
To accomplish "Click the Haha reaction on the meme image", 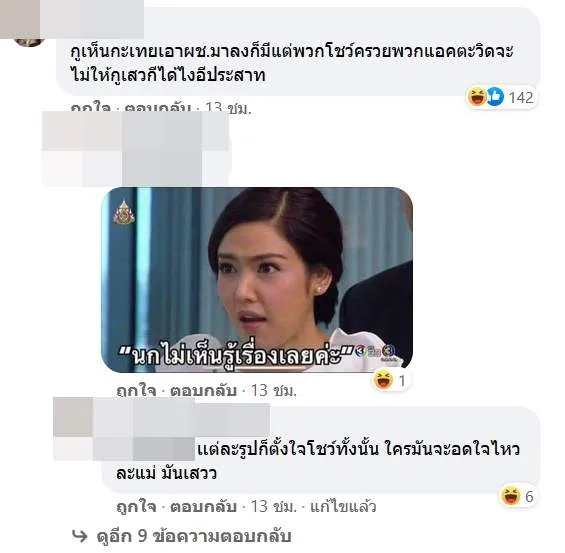I will pyautogui.click(x=383, y=380).
